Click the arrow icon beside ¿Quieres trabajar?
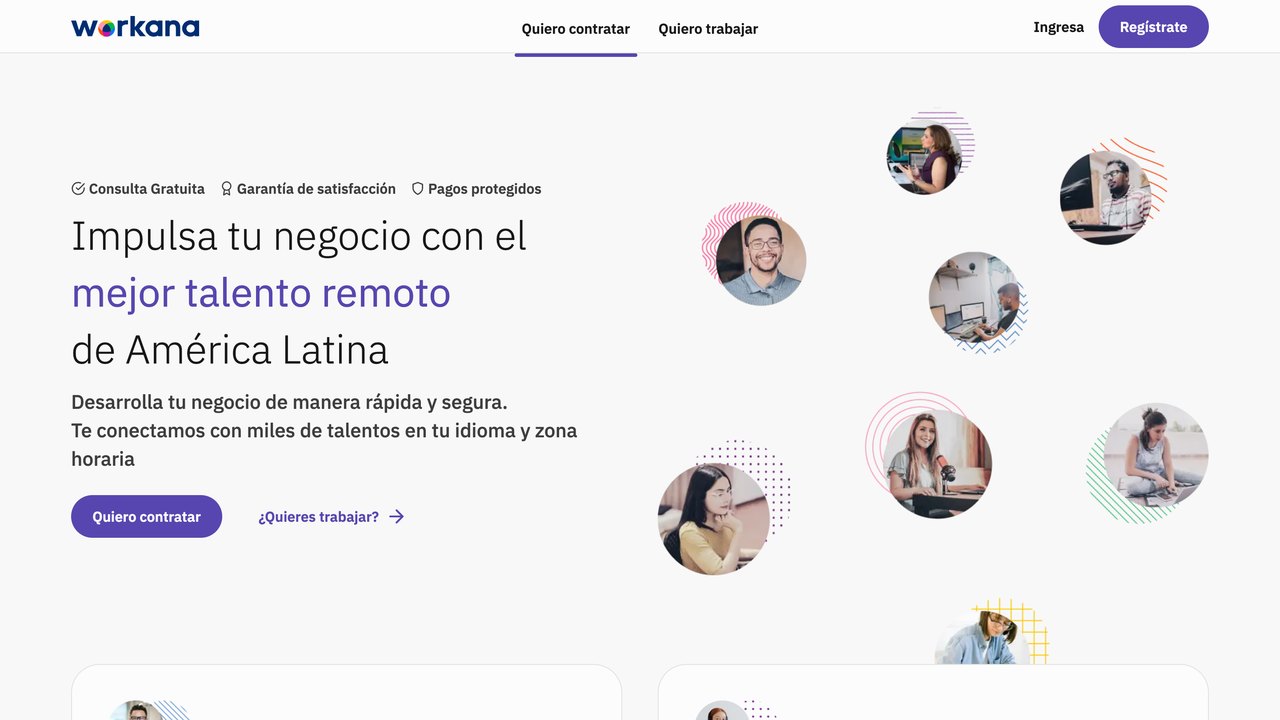This screenshot has height=720, width=1280. point(397,517)
